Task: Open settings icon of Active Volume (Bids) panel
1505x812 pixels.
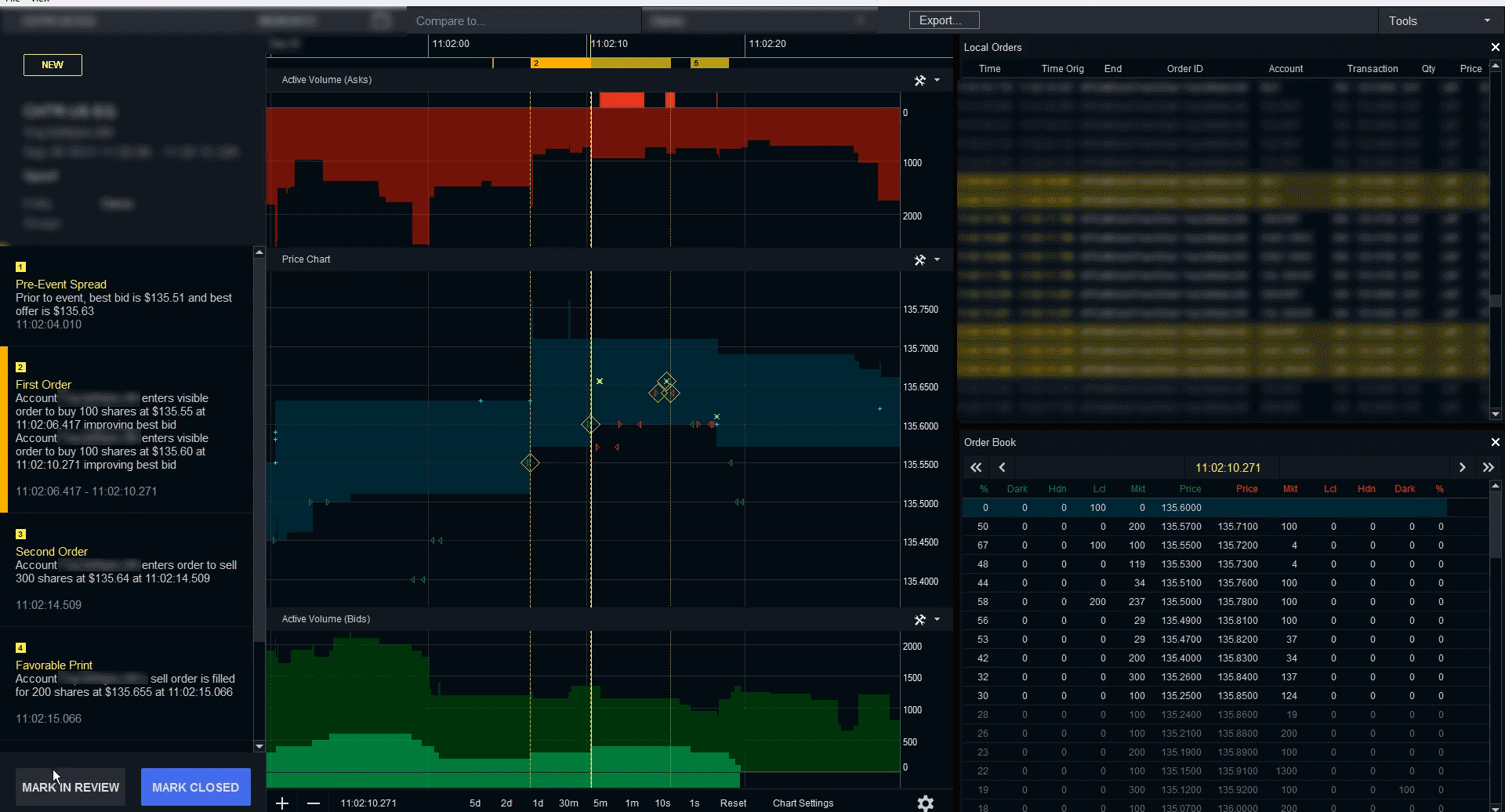Action: coord(920,619)
